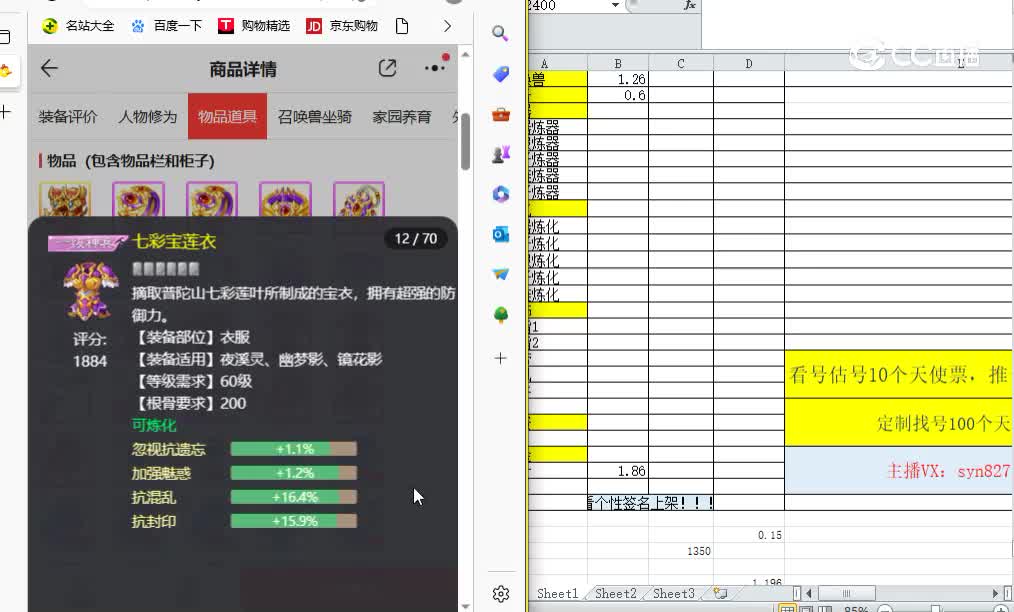Open the more options menu in 商品详情 header
Screen dimensions: 1014x612
(x=434, y=68)
